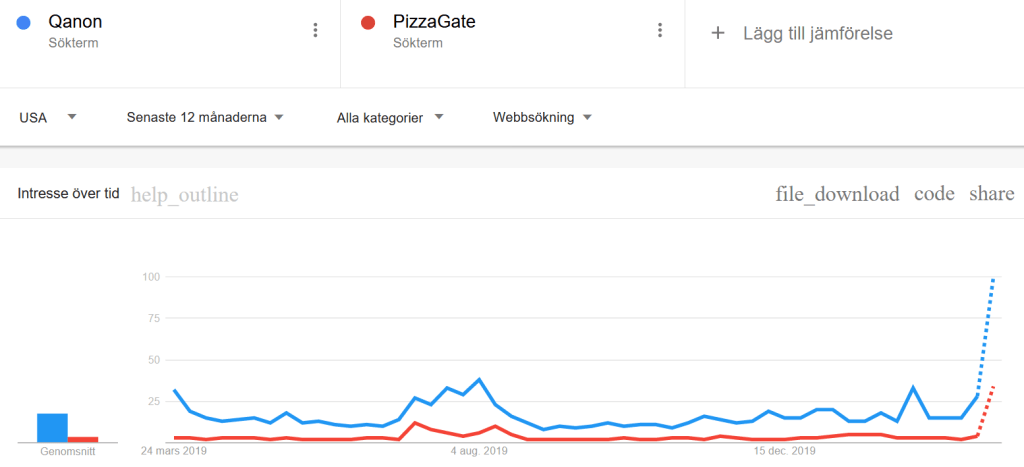Click the blue dot beside Qanon
The height and width of the screenshot is (467, 1024).
click(25, 22)
